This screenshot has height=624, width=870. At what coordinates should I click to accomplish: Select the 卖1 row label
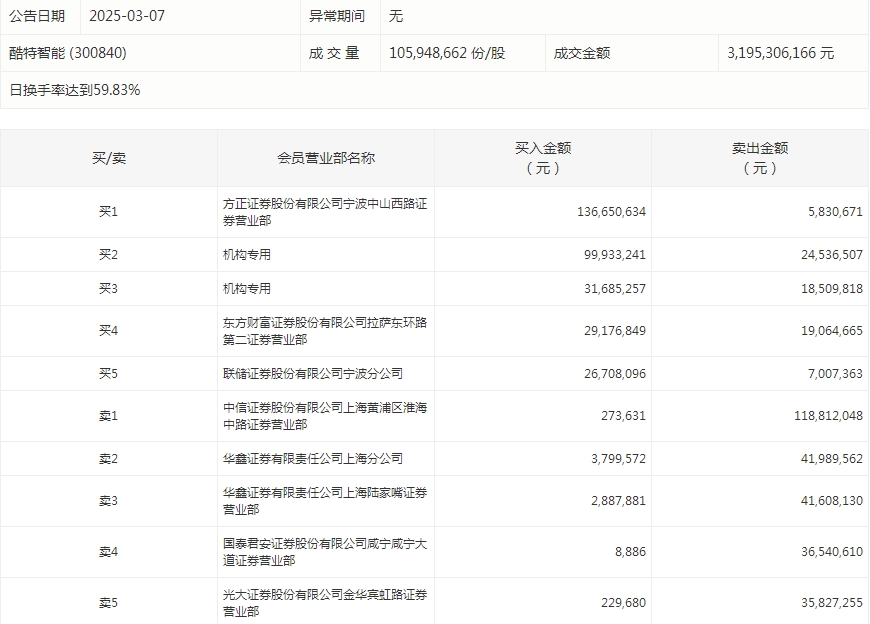(109, 416)
